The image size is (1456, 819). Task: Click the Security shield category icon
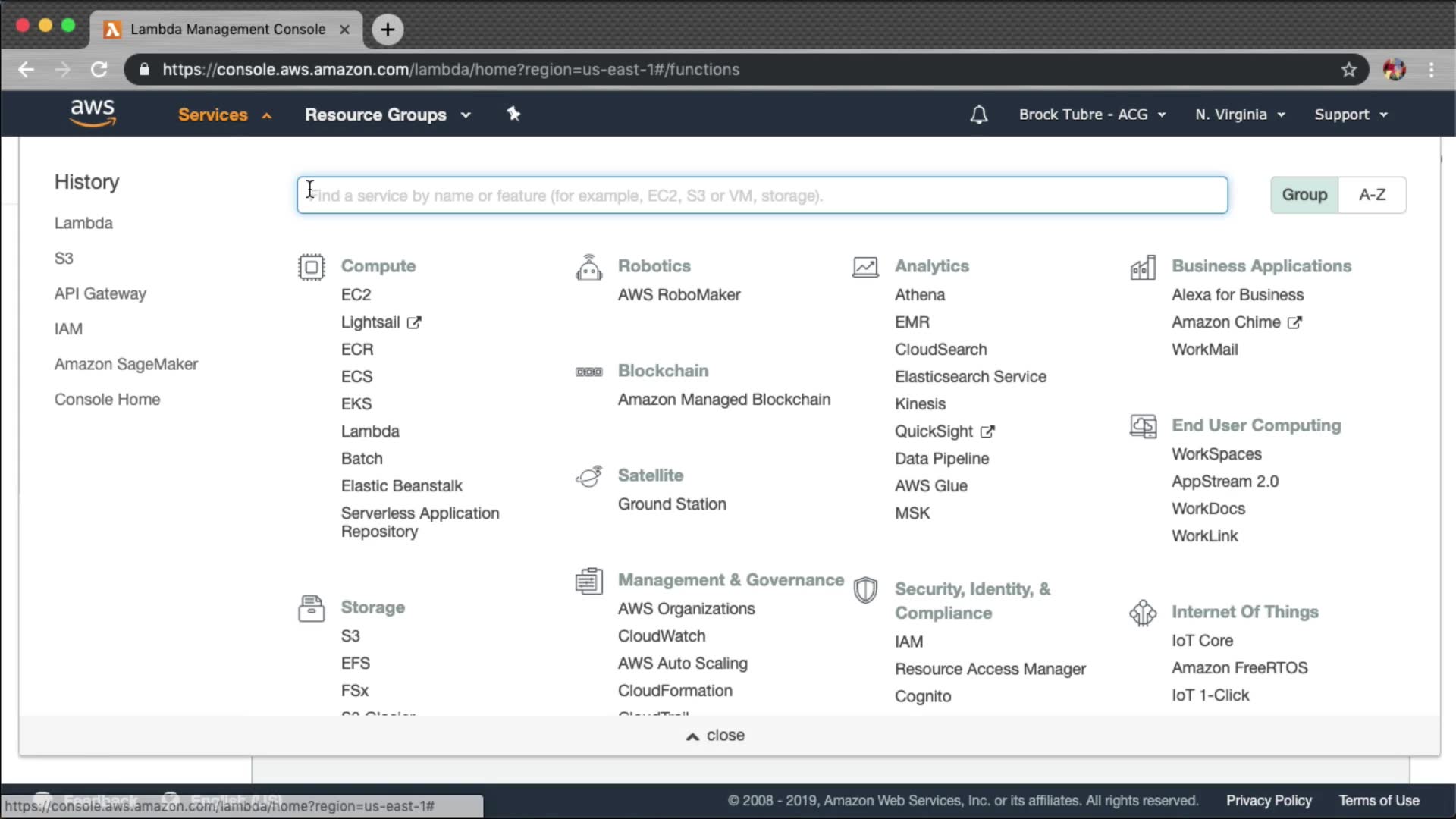tap(865, 591)
